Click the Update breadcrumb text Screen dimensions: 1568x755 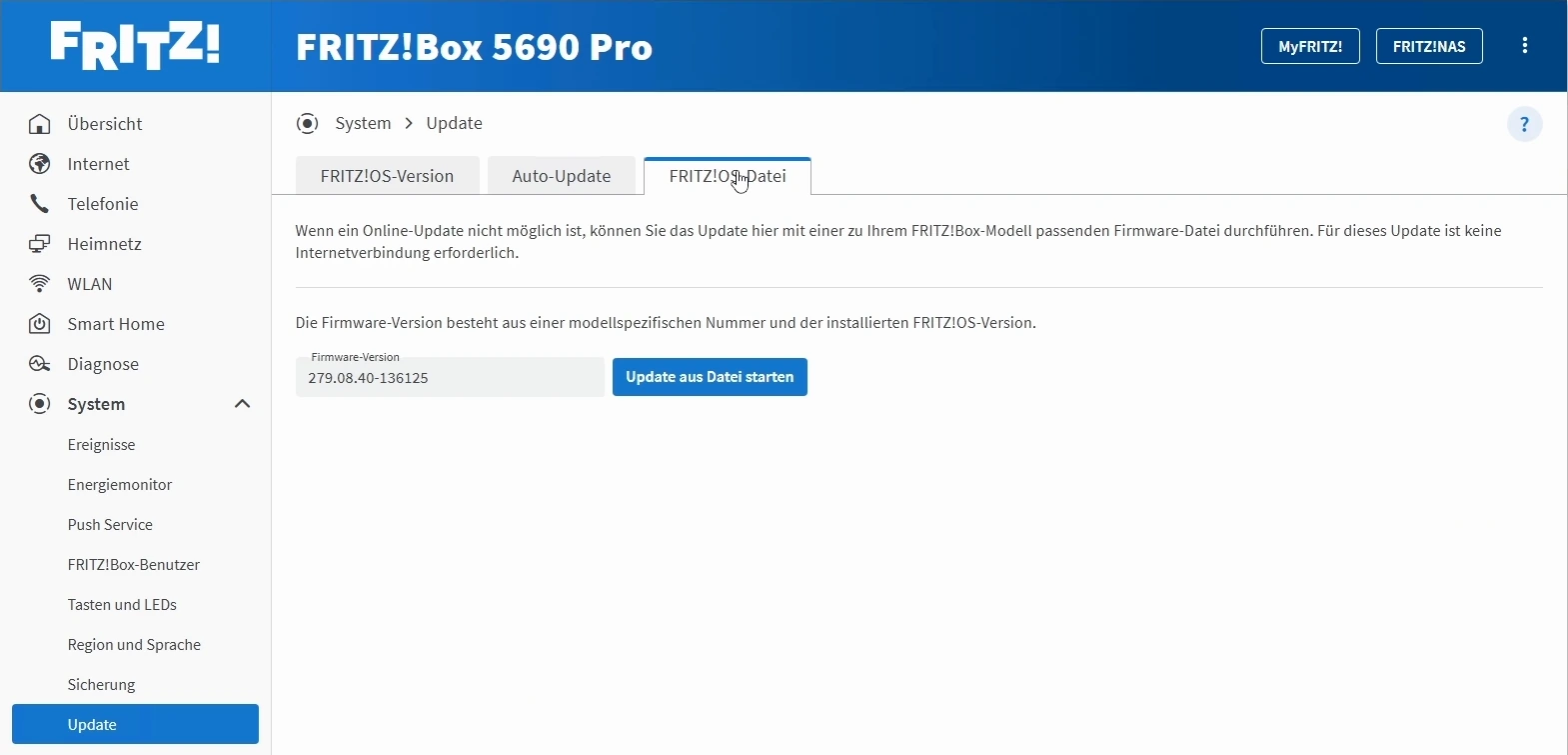(x=455, y=123)
